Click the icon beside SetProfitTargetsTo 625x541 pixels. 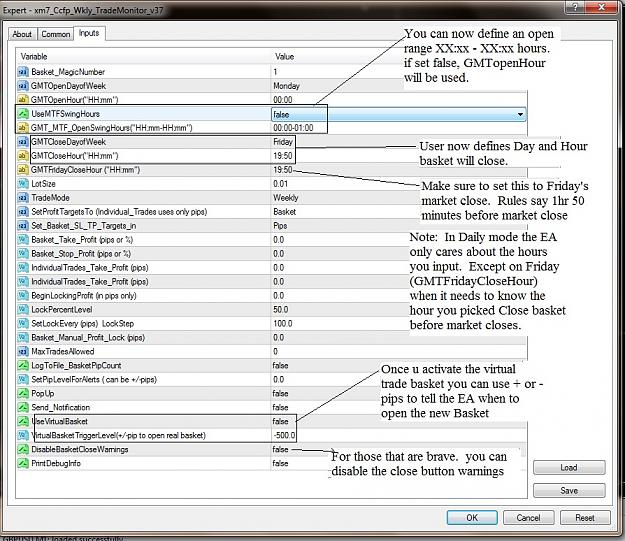pyautogui.click(x=23, y=212)
